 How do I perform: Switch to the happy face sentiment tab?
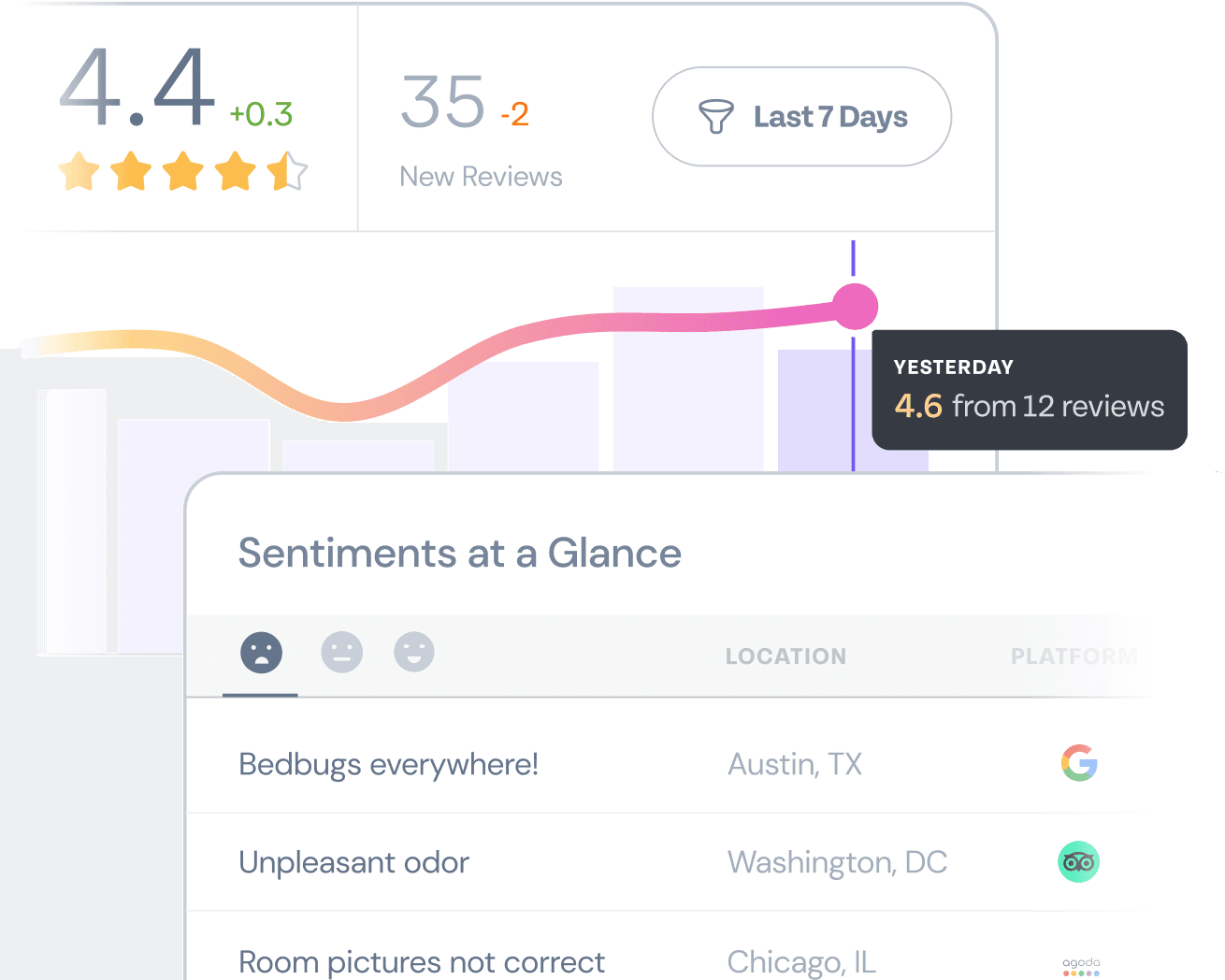point(414,652)
